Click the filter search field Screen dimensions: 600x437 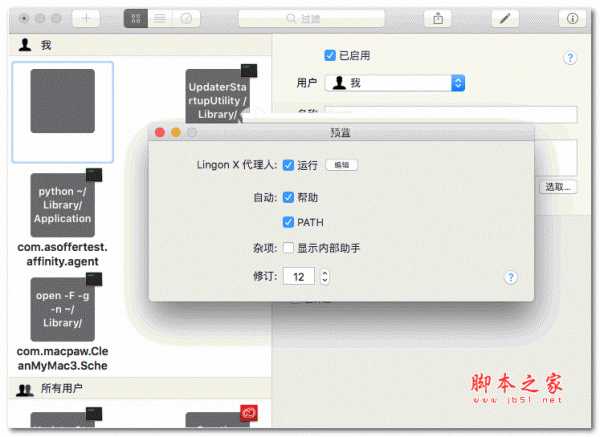coord(311,18)
